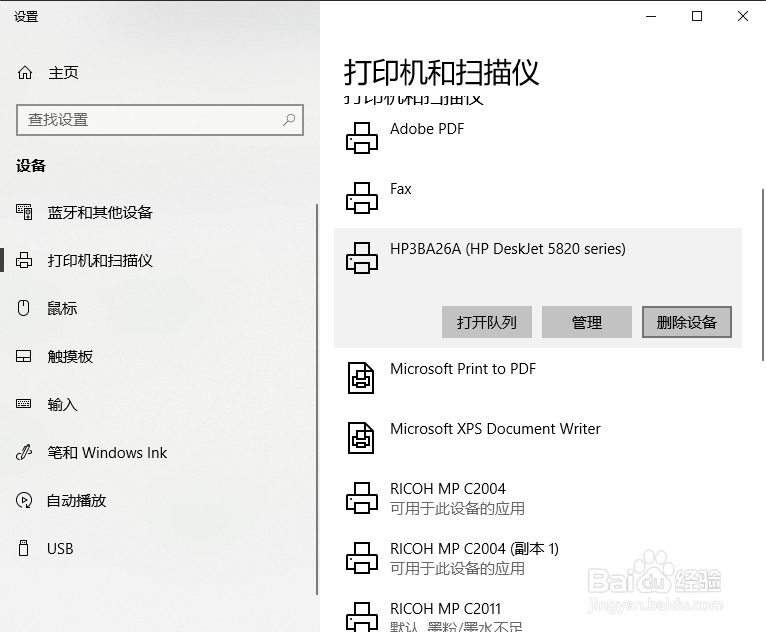Click the RICOH MP C2011 printer icon
This screenshot has width=766, height=632.
point(362,616)
